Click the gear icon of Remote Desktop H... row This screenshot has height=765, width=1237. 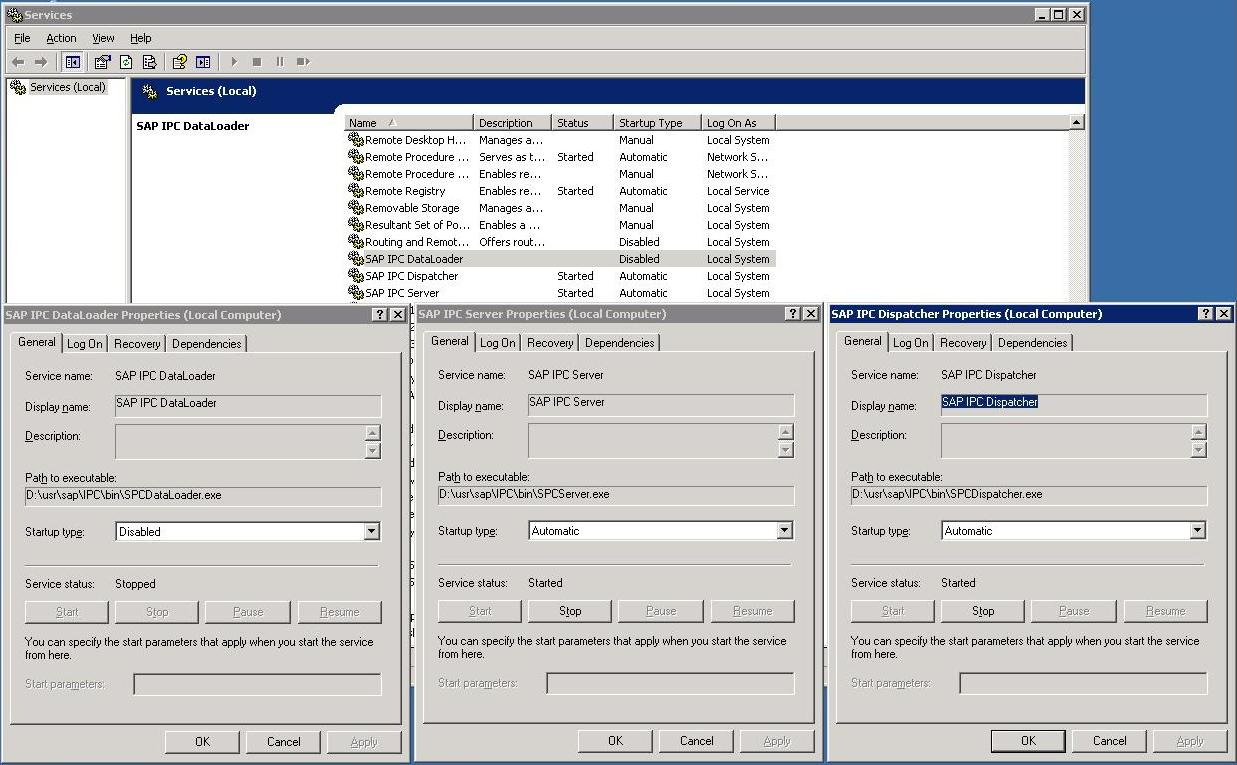tap(355, 139)
